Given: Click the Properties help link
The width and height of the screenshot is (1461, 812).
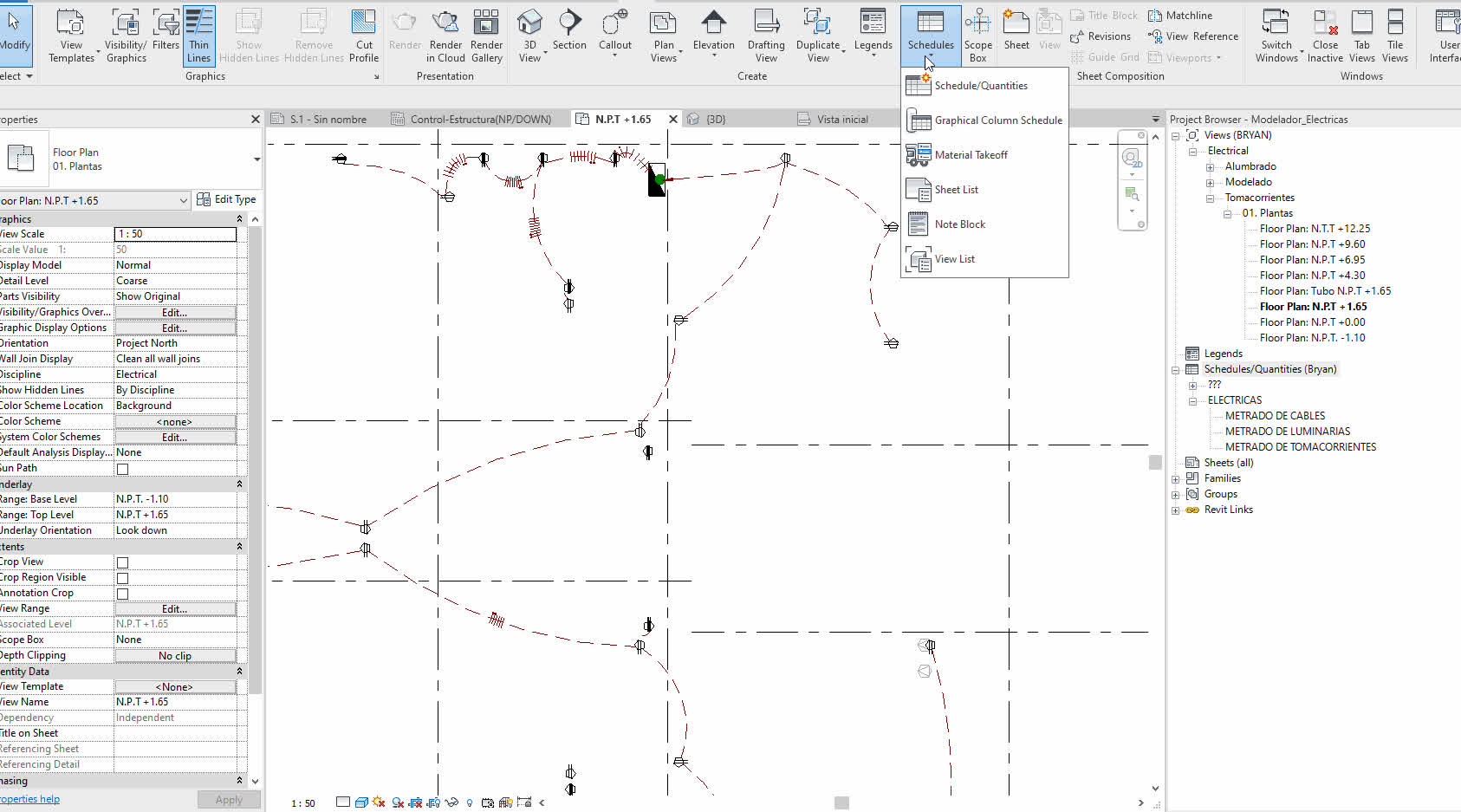Looking at the screenshot, I should (29, 799).
